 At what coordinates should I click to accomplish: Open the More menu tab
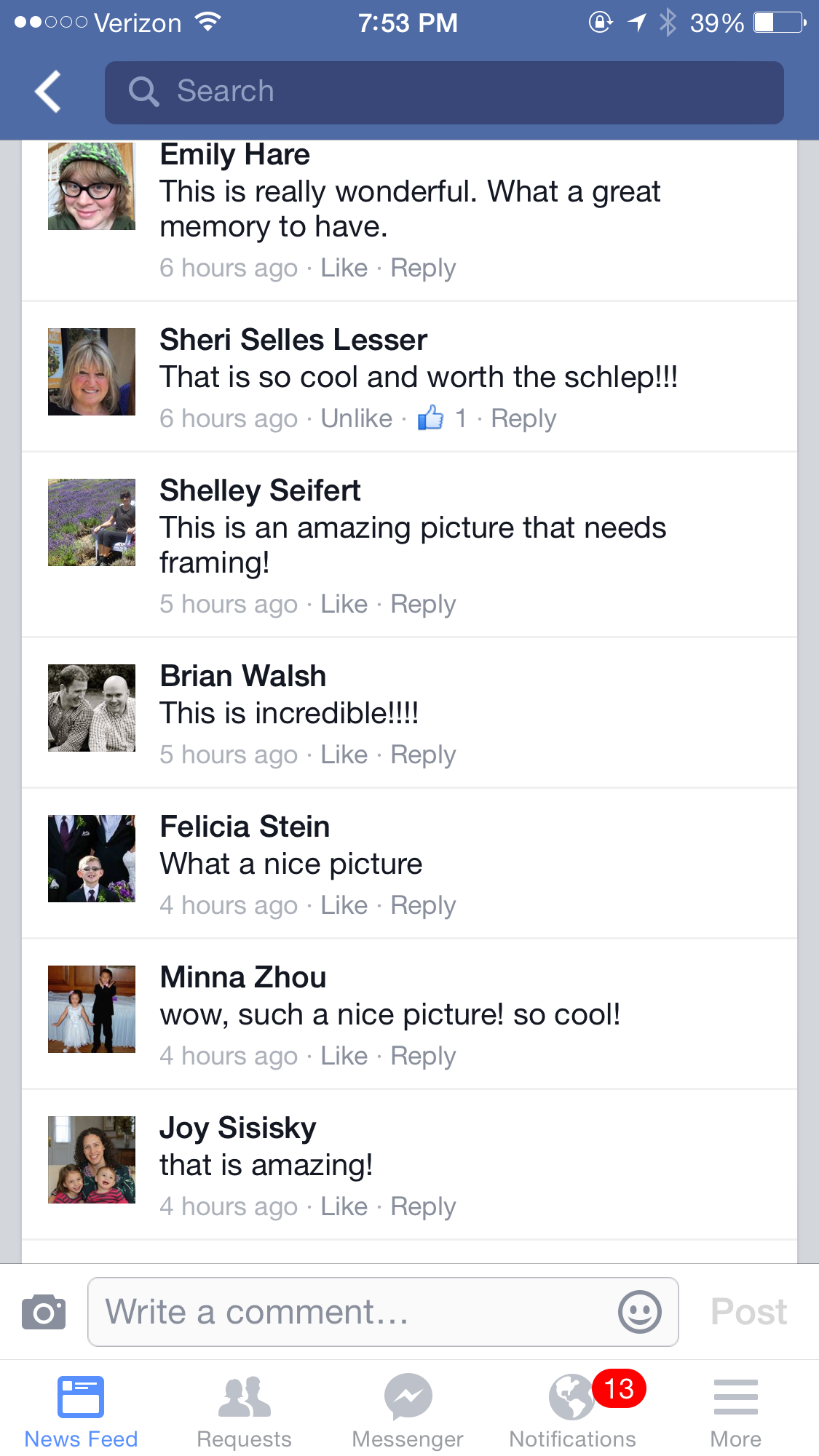(735, 1410)
